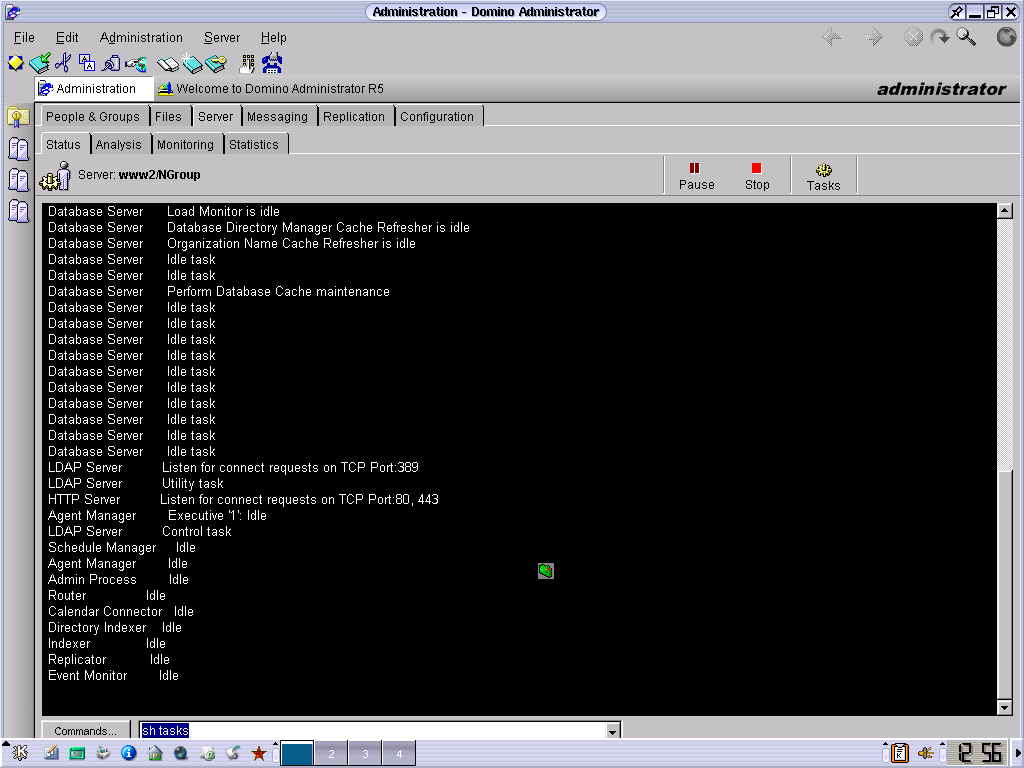Click the hand on keypad toolbar icon
This screenshot has height=768, width=1024.
[x=248, y=63]
